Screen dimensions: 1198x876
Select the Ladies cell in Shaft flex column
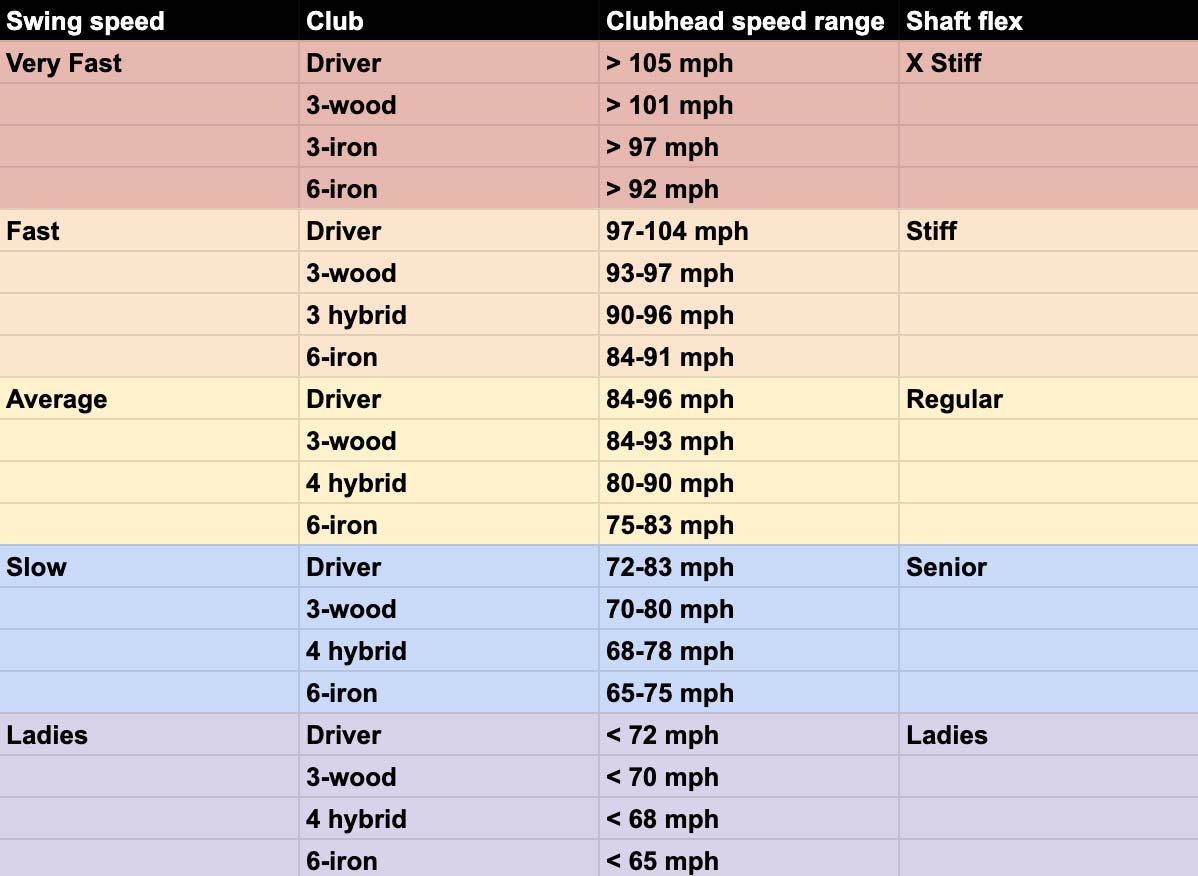point(946,735)
